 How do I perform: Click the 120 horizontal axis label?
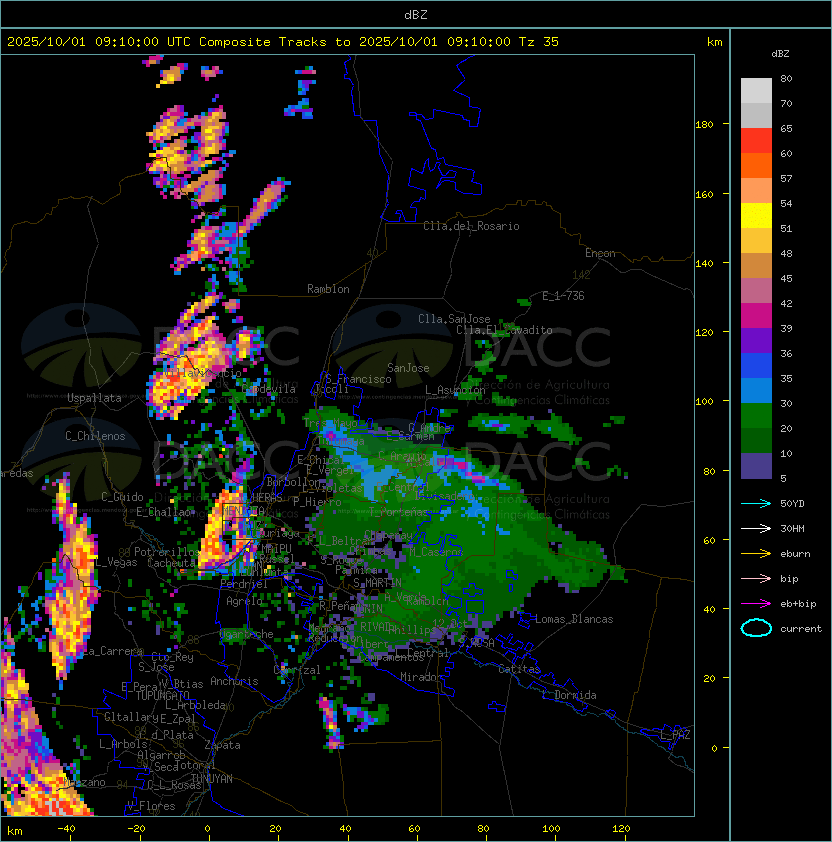point(621,828)
